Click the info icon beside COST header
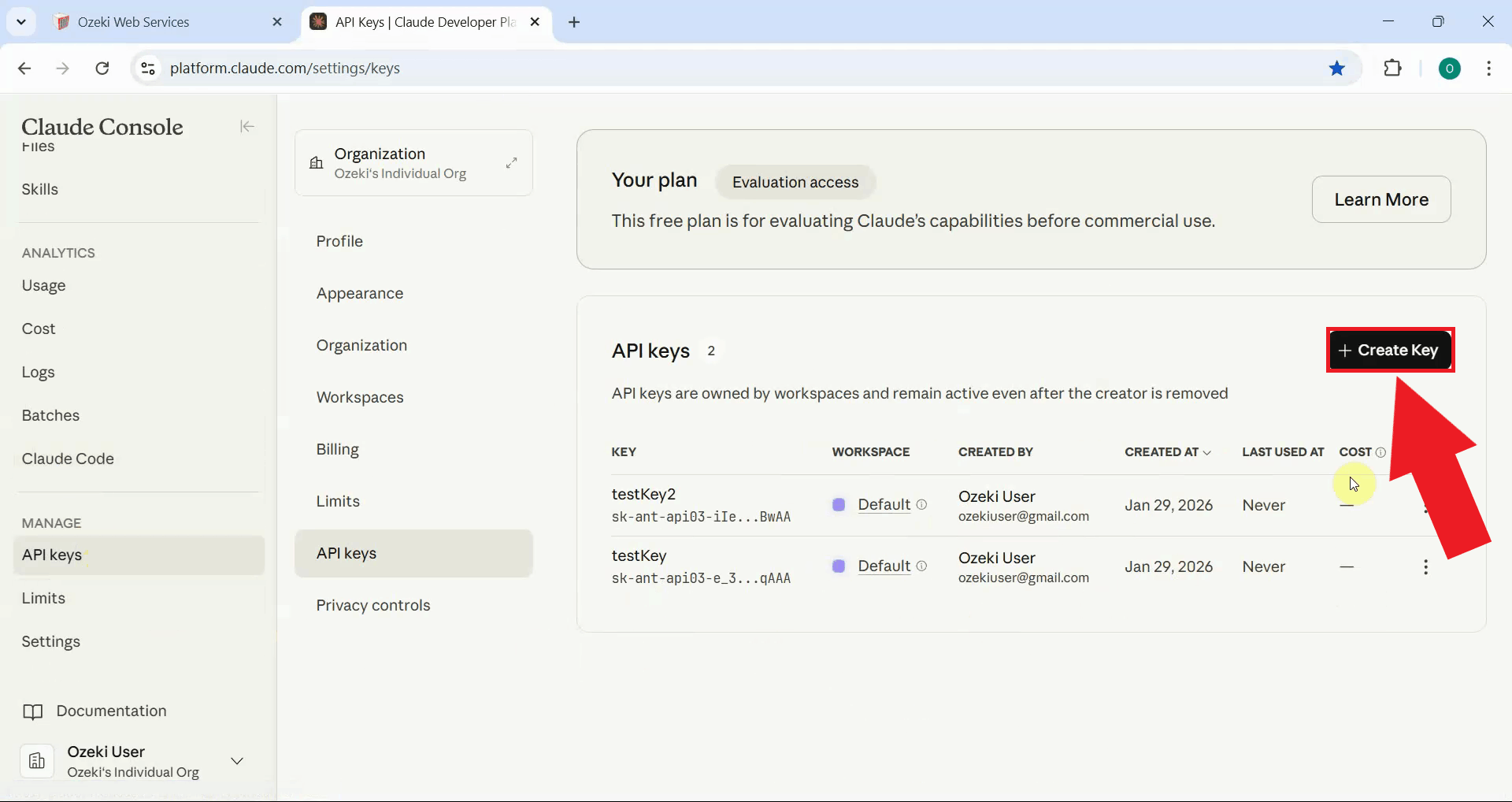1512x802 pixels. pyautogui.click(x=1380, y=452)
